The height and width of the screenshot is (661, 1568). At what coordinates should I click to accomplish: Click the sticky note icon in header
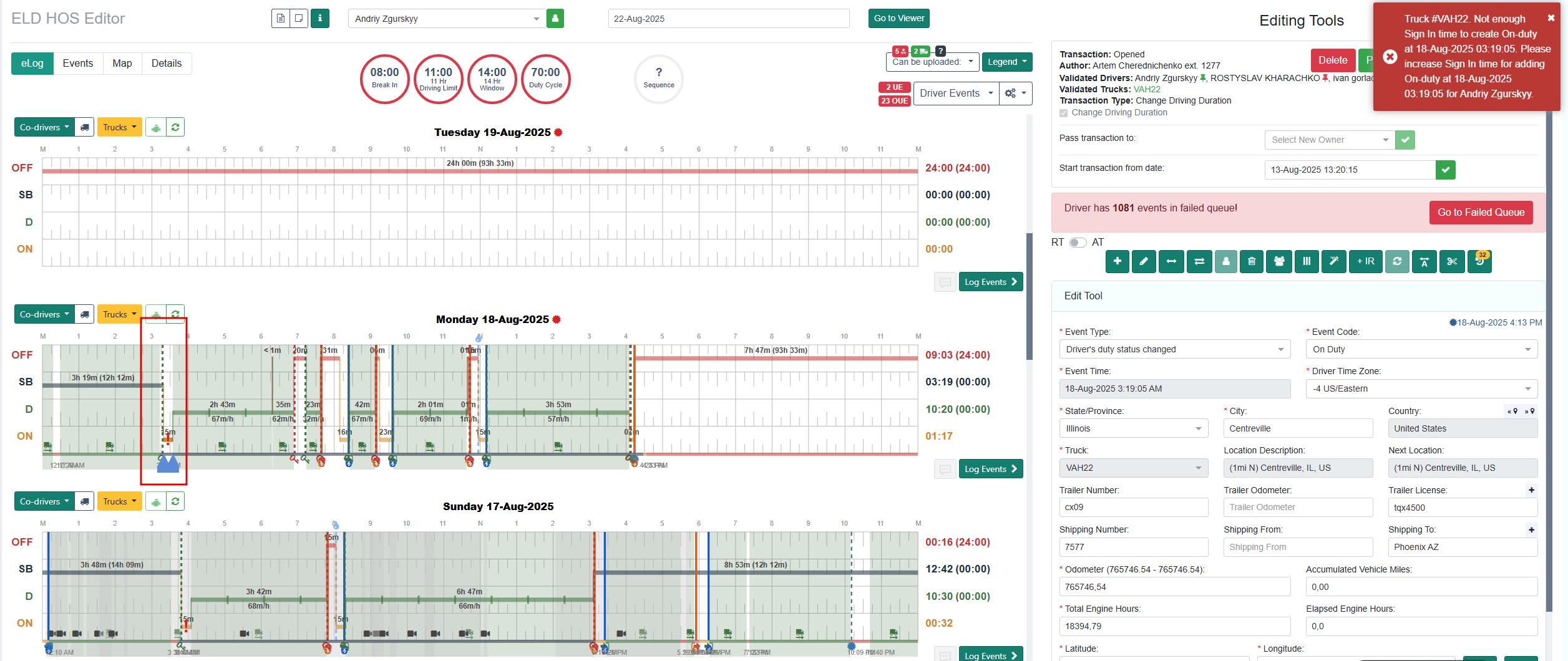[x=299, y=18]
